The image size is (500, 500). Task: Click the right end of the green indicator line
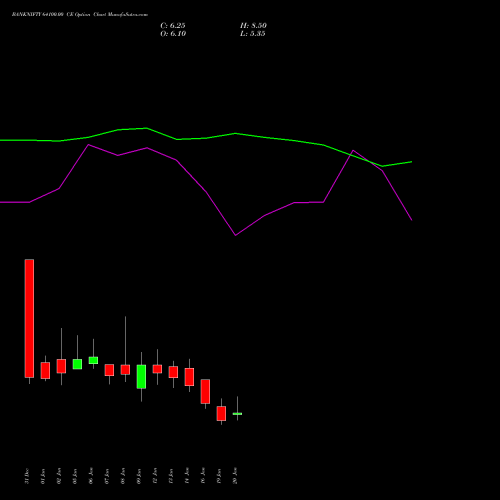tap(411, 162)
